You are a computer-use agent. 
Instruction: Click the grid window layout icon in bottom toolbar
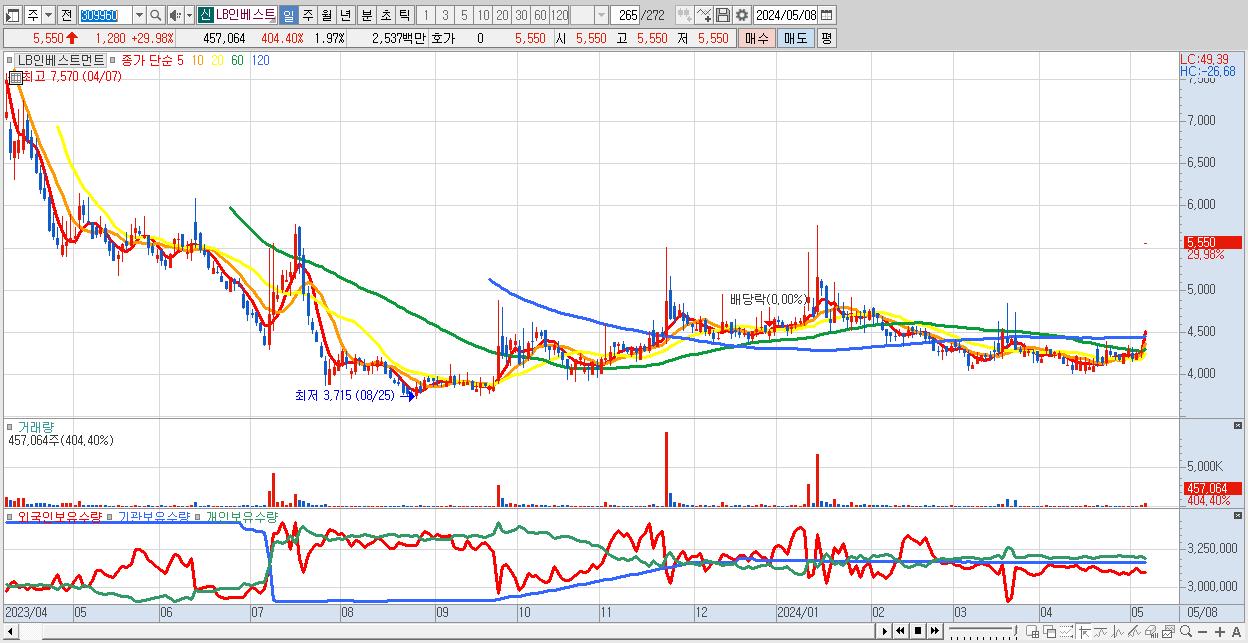tap(1032, 632)
